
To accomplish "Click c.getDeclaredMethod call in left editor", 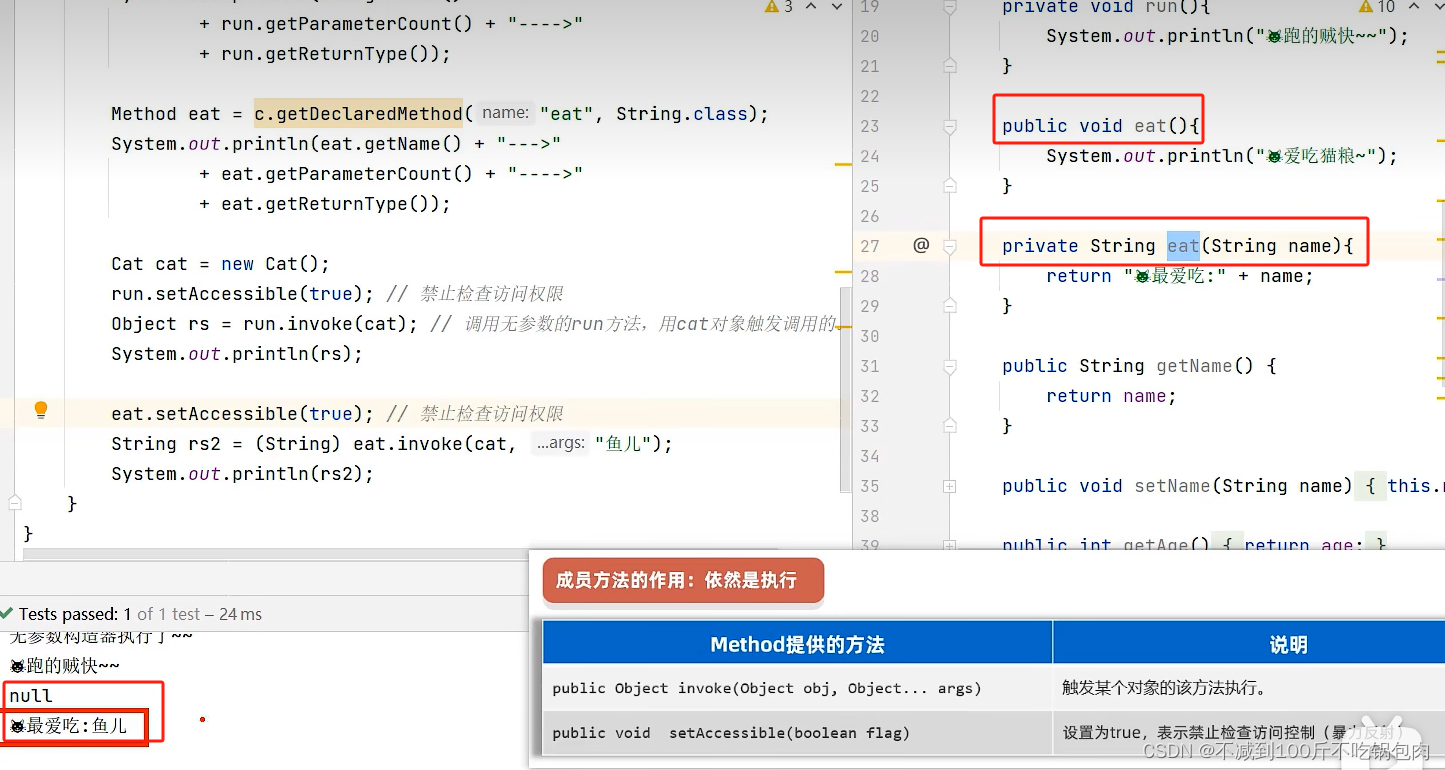I will coord(359,113).
